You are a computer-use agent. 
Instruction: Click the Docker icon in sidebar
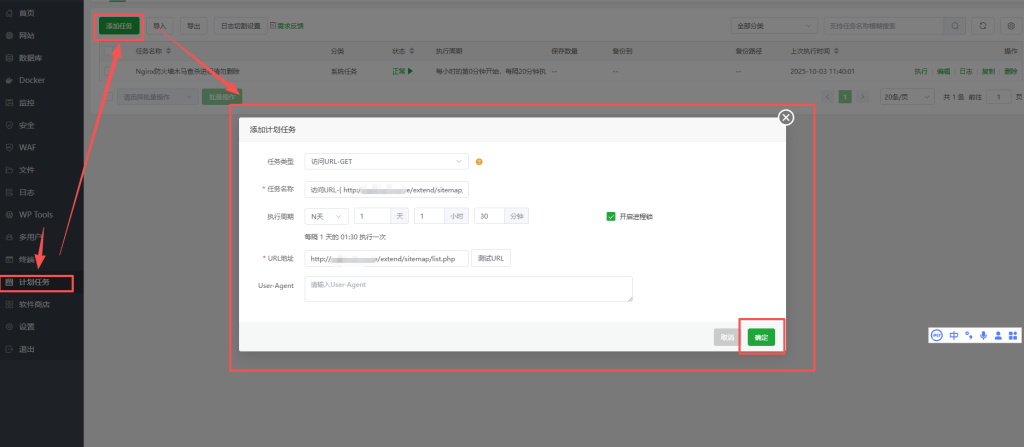[x=10, y=80]
